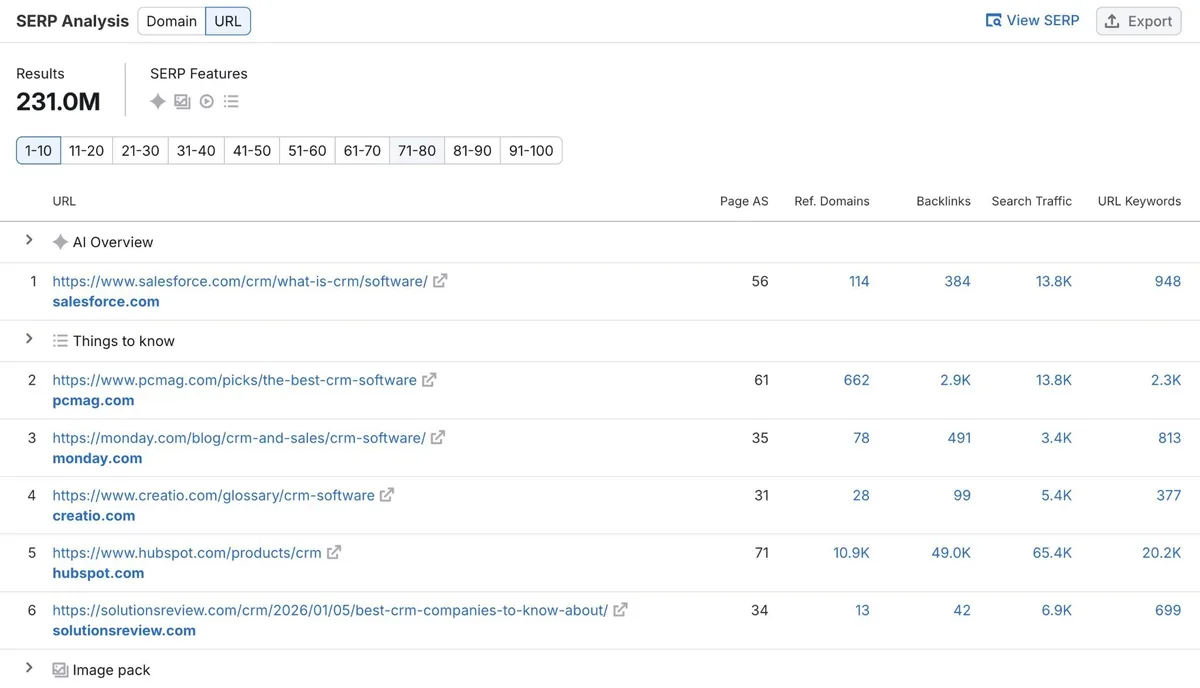Open pcmag.com best-crm-software URL
Screen dimensions: 1200x688
234,380
